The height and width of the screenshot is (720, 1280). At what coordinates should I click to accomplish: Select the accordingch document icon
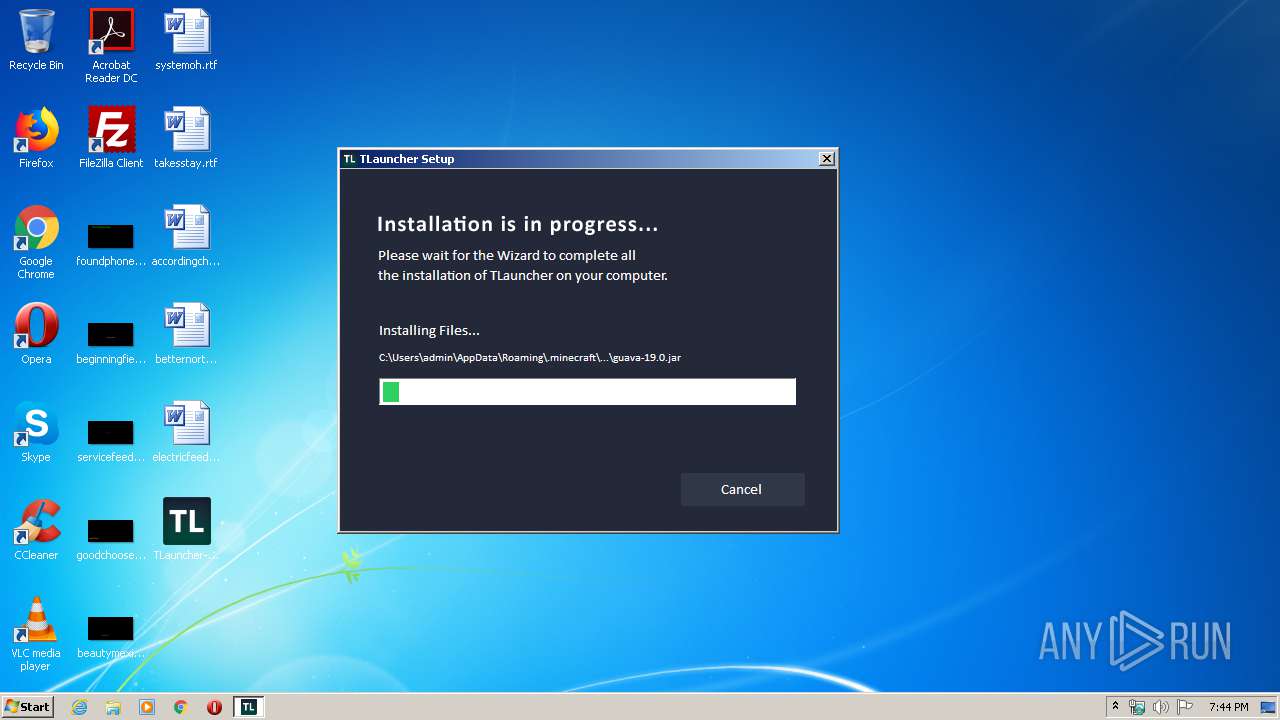pos(186,236)
